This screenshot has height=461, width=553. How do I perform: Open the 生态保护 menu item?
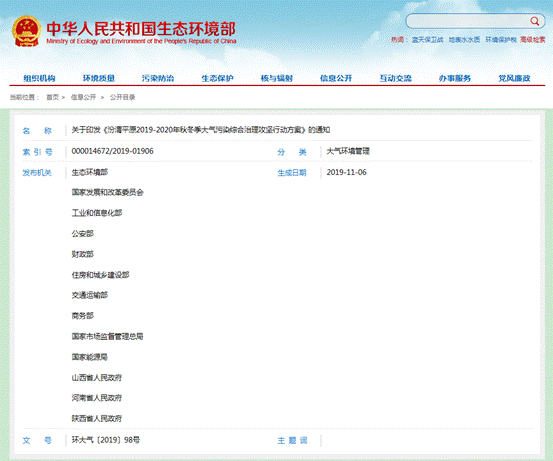click(217, 78)
